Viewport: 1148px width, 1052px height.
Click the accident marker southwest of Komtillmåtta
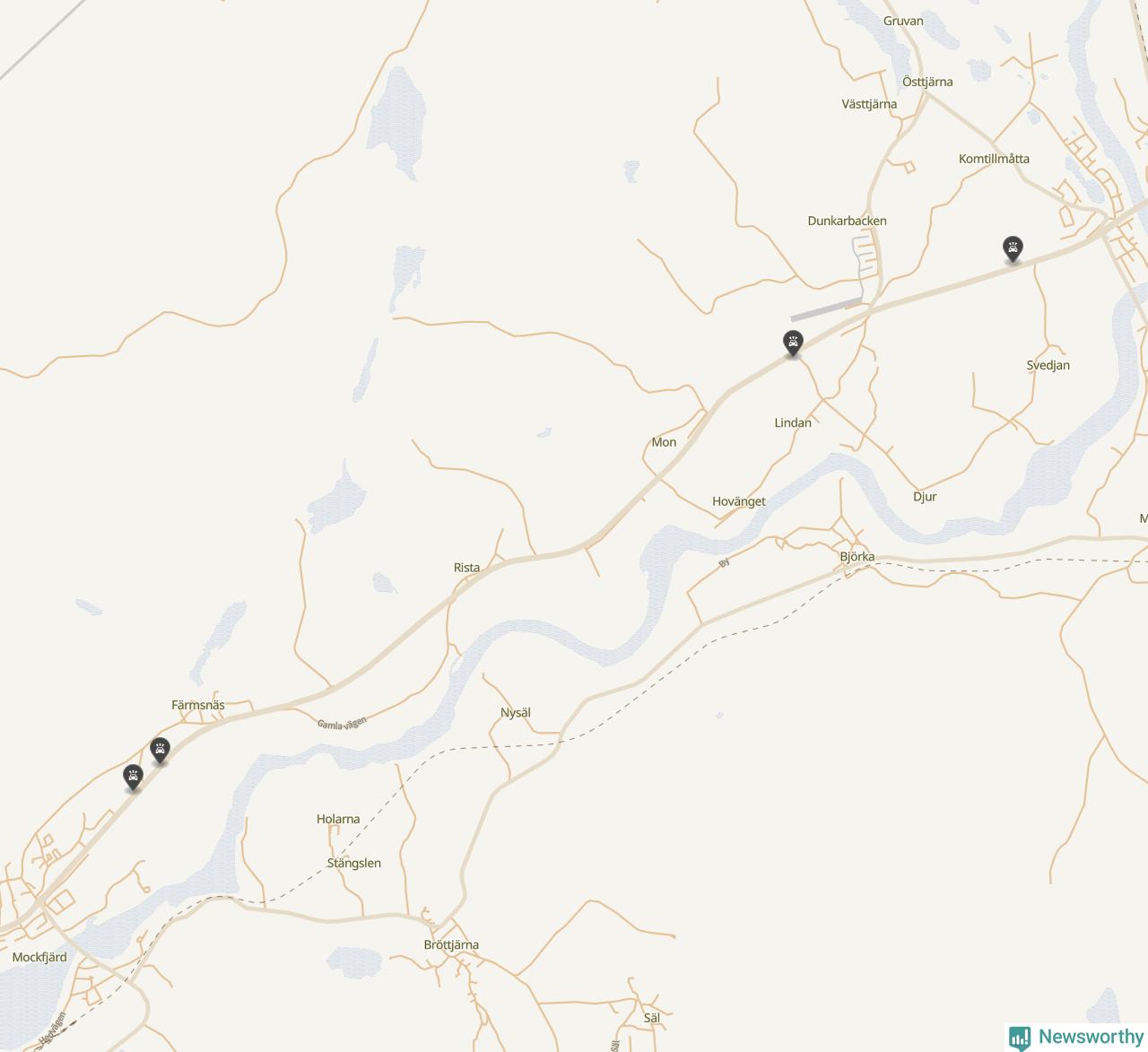[x=1013, y=249]
